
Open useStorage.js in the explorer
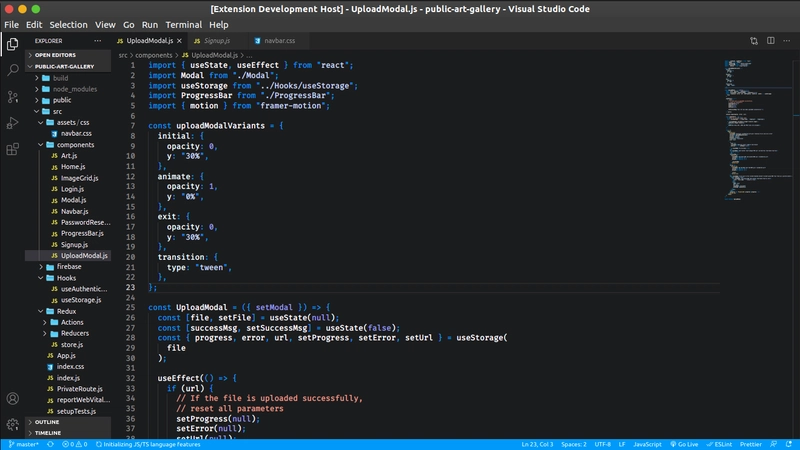pyautogui.click(x=68, y=300)
